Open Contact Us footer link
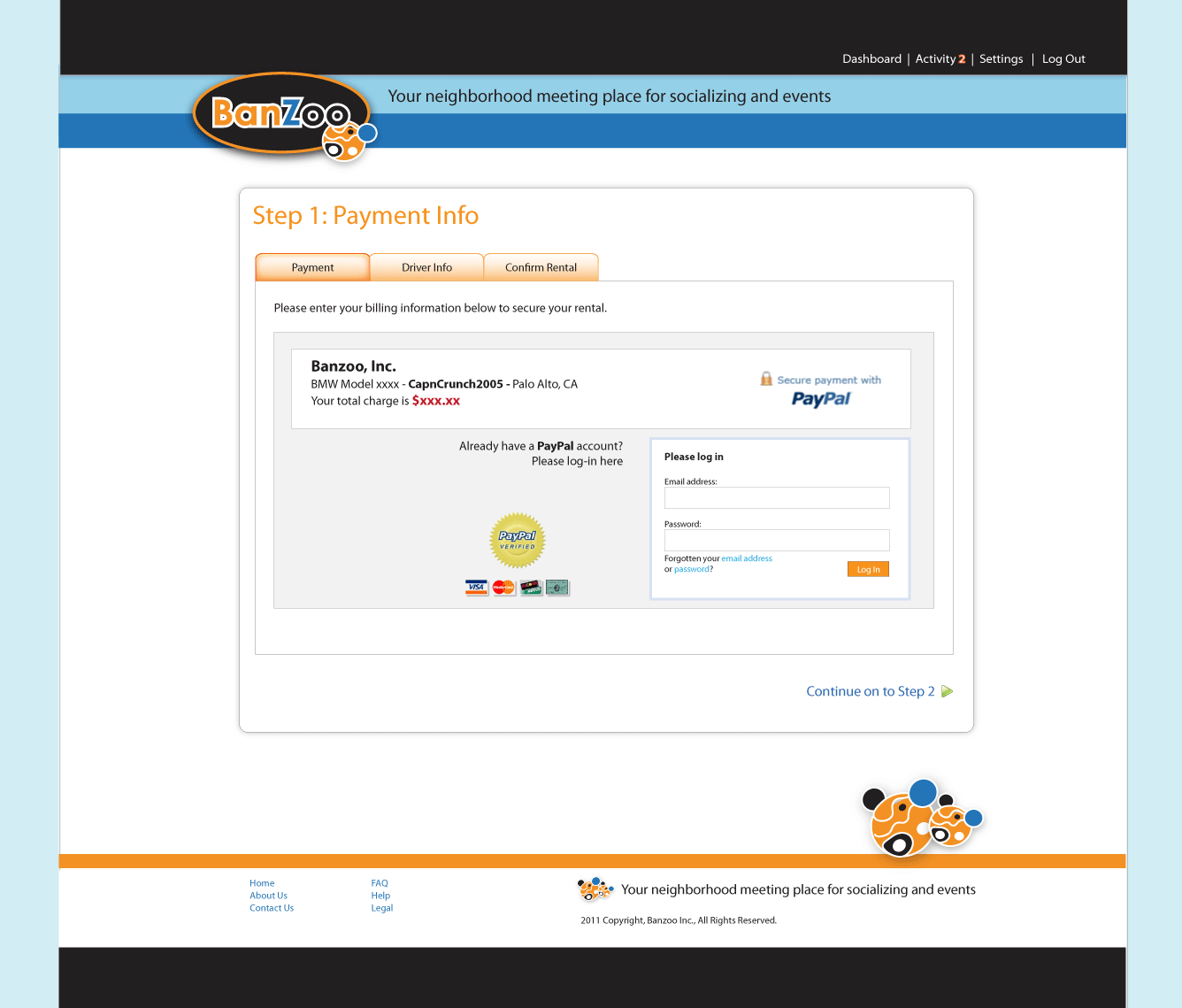Viewport: 1182px width, 1008px height. click(272, 908)
